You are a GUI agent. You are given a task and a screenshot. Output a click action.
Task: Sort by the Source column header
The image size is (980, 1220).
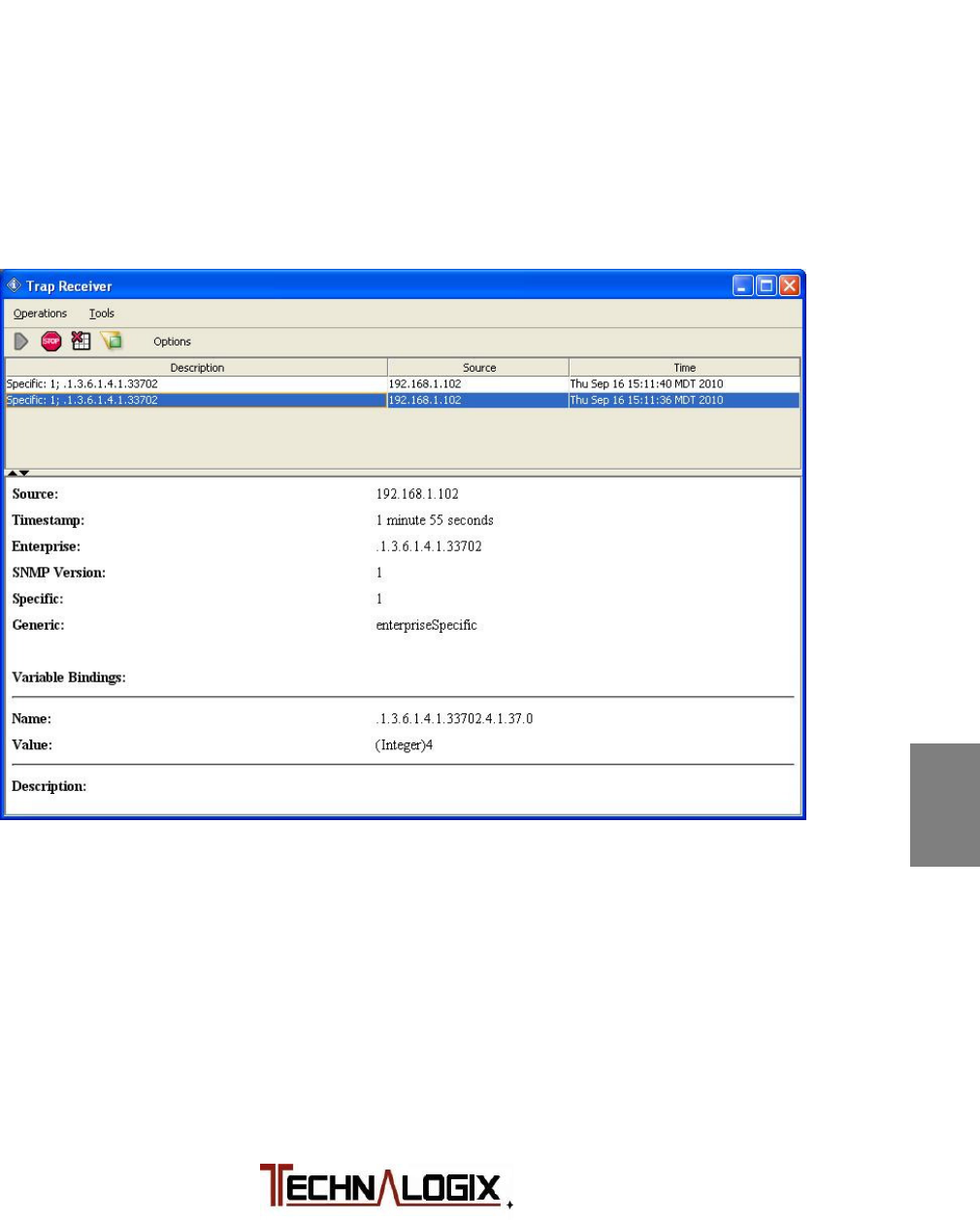478,368
